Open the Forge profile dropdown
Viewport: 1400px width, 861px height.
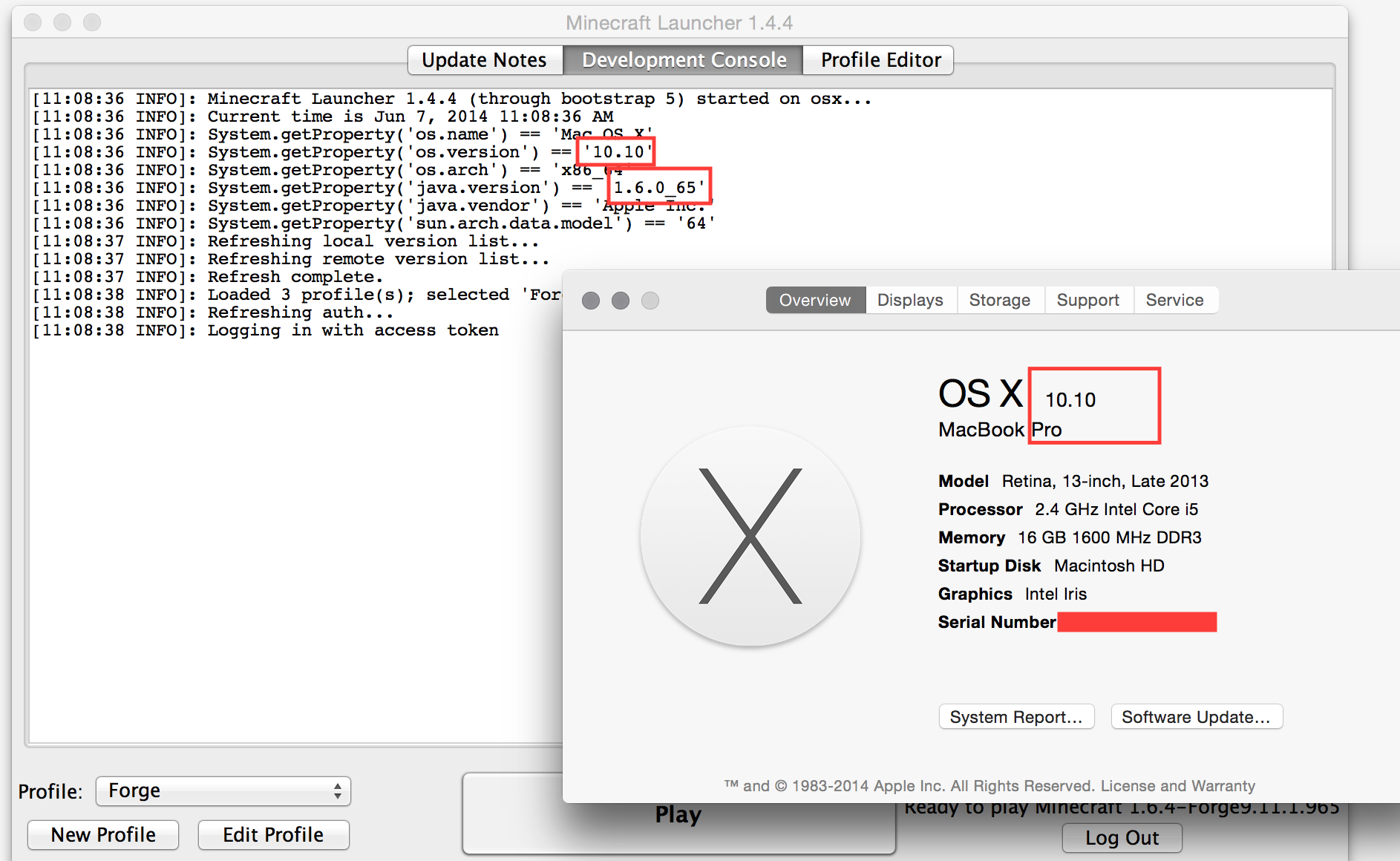coord(223,790)
